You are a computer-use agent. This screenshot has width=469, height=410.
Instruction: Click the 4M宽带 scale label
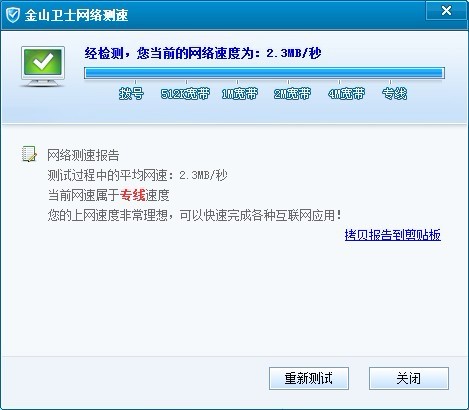[346, 94]
